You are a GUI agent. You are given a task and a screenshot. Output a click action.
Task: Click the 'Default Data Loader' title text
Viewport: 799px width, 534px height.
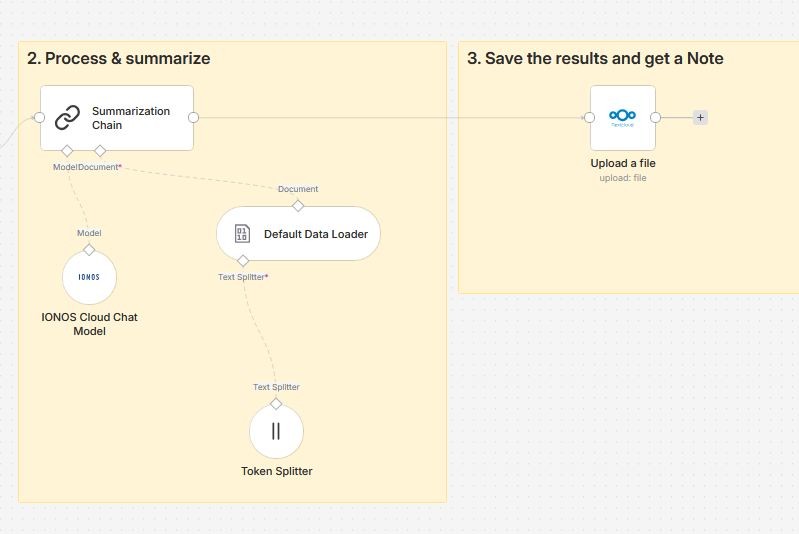coord(316,234)
